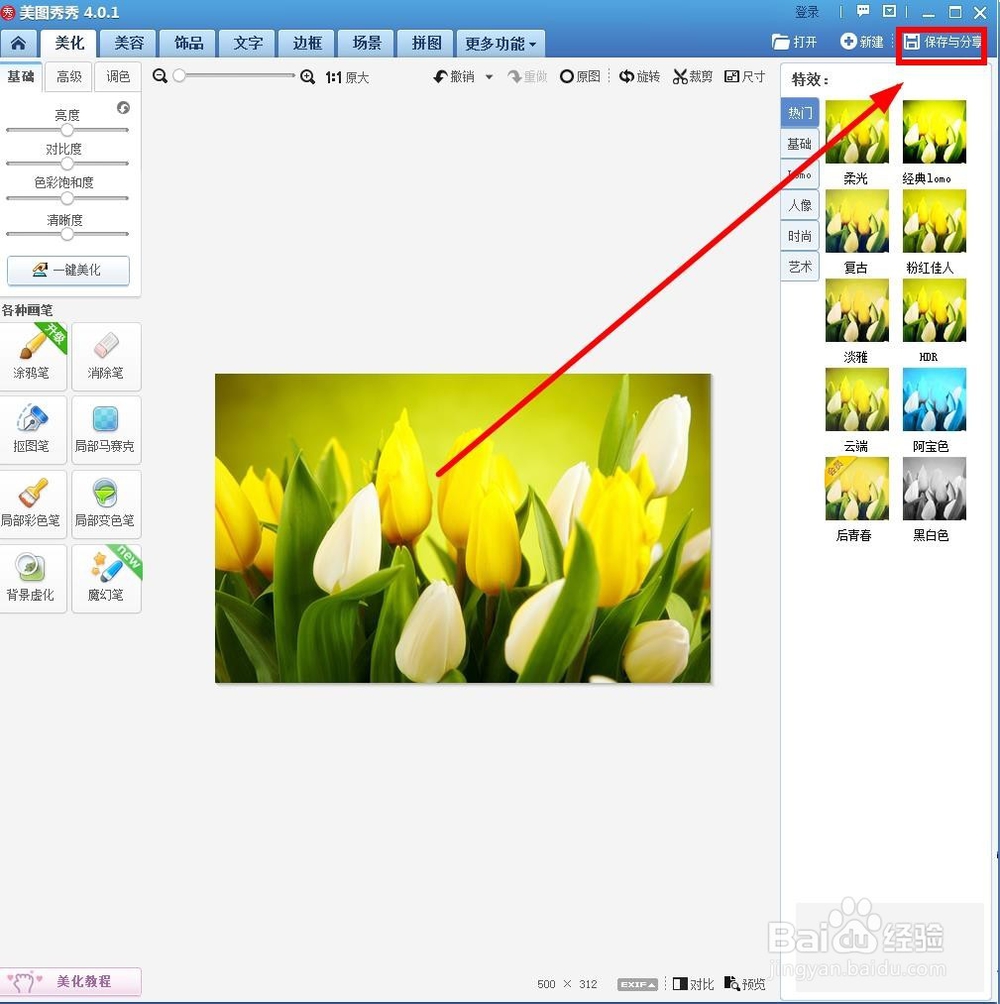Select the 人像 effects category
This screenshot has height=1004, width=1000.
(x=800, y=206)
